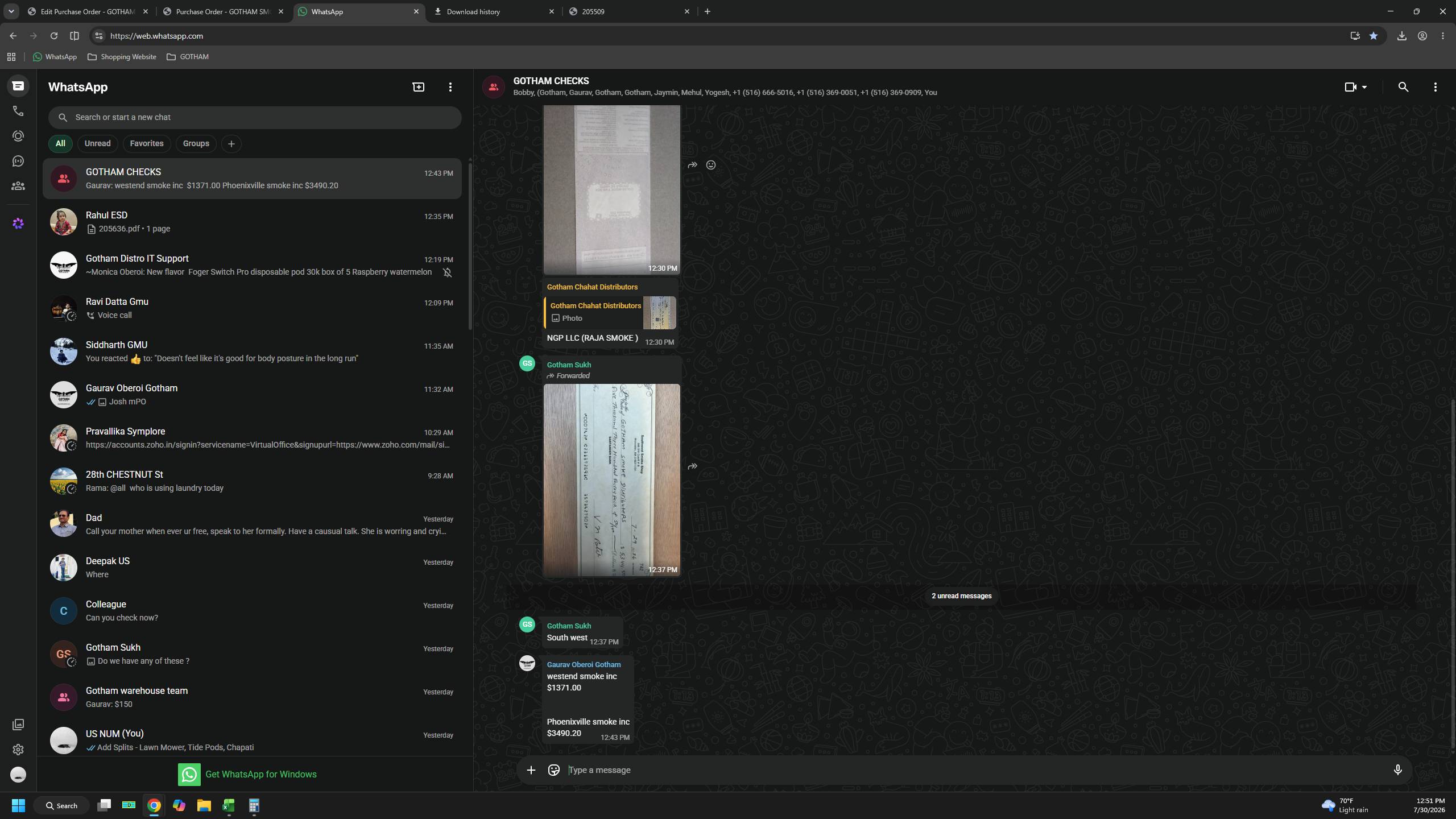Viewport: 1456px width, 819px height.
Task: Switch to Download history tab
Action: (x=493, y=11)
